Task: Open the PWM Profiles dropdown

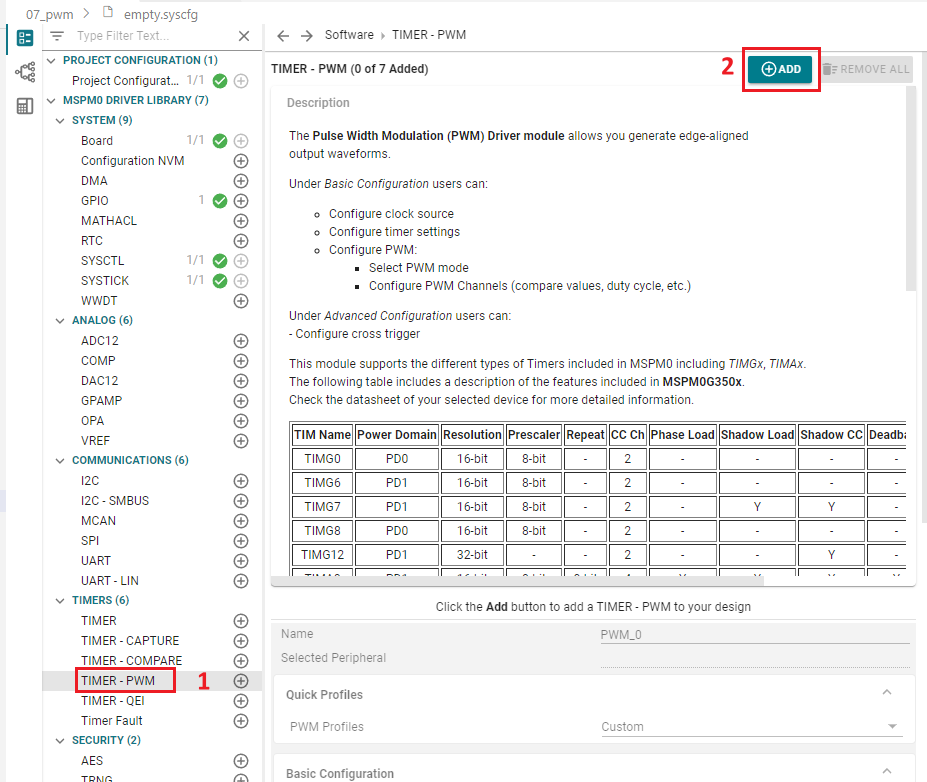Action: (751, 727)
